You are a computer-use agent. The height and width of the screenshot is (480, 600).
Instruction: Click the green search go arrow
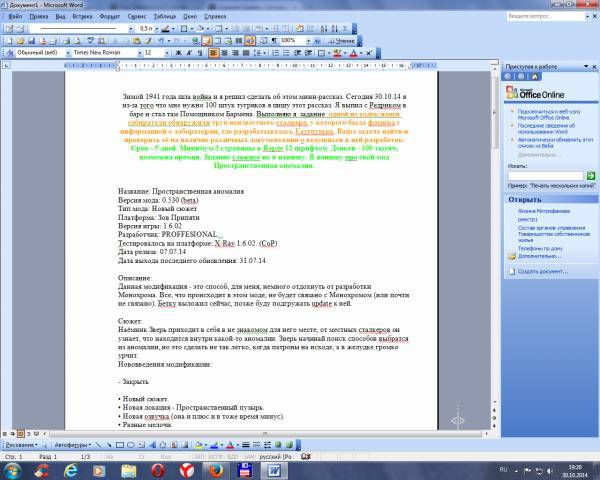(x=588, y=174)
